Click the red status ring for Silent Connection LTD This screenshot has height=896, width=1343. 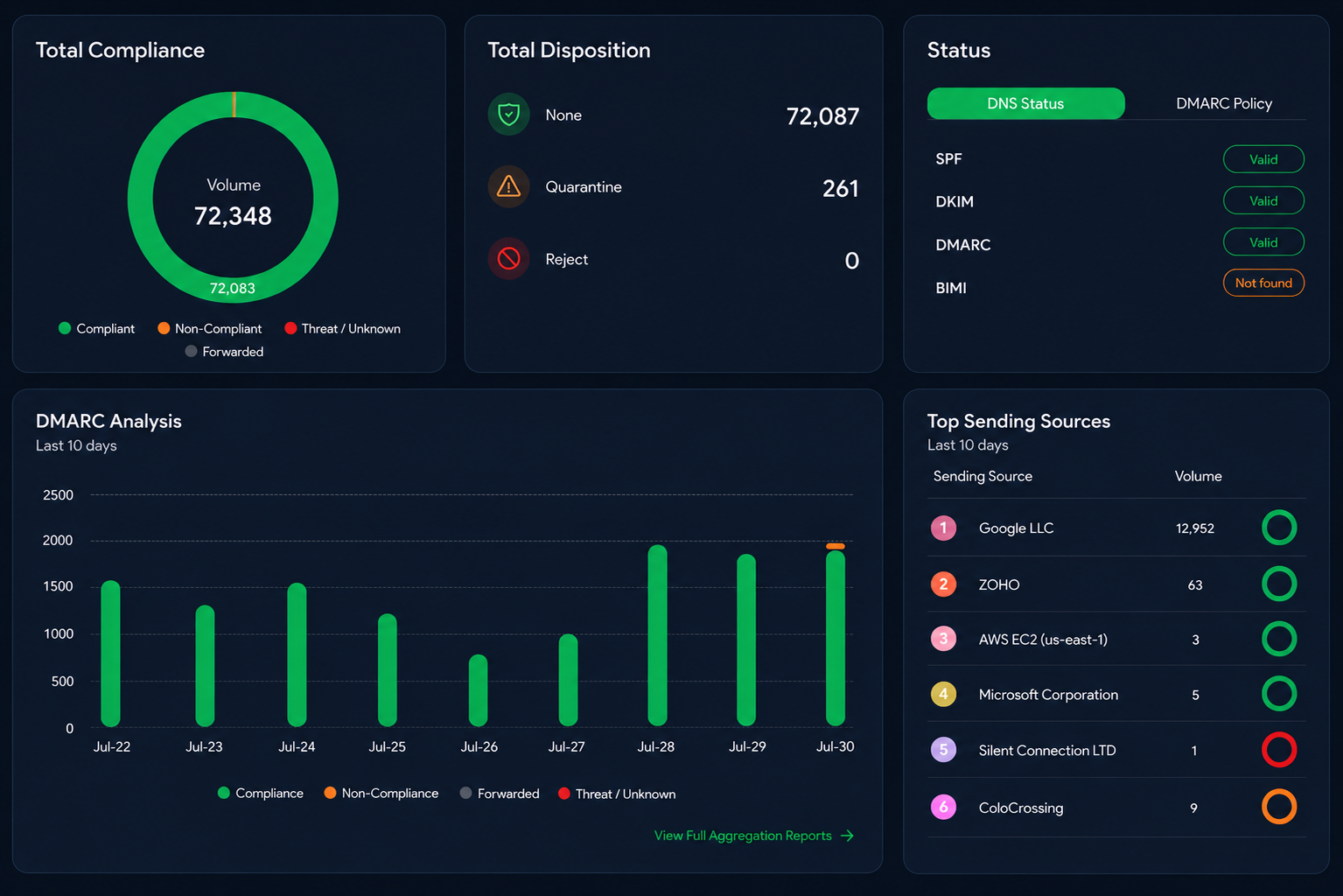coord(1279,750)
